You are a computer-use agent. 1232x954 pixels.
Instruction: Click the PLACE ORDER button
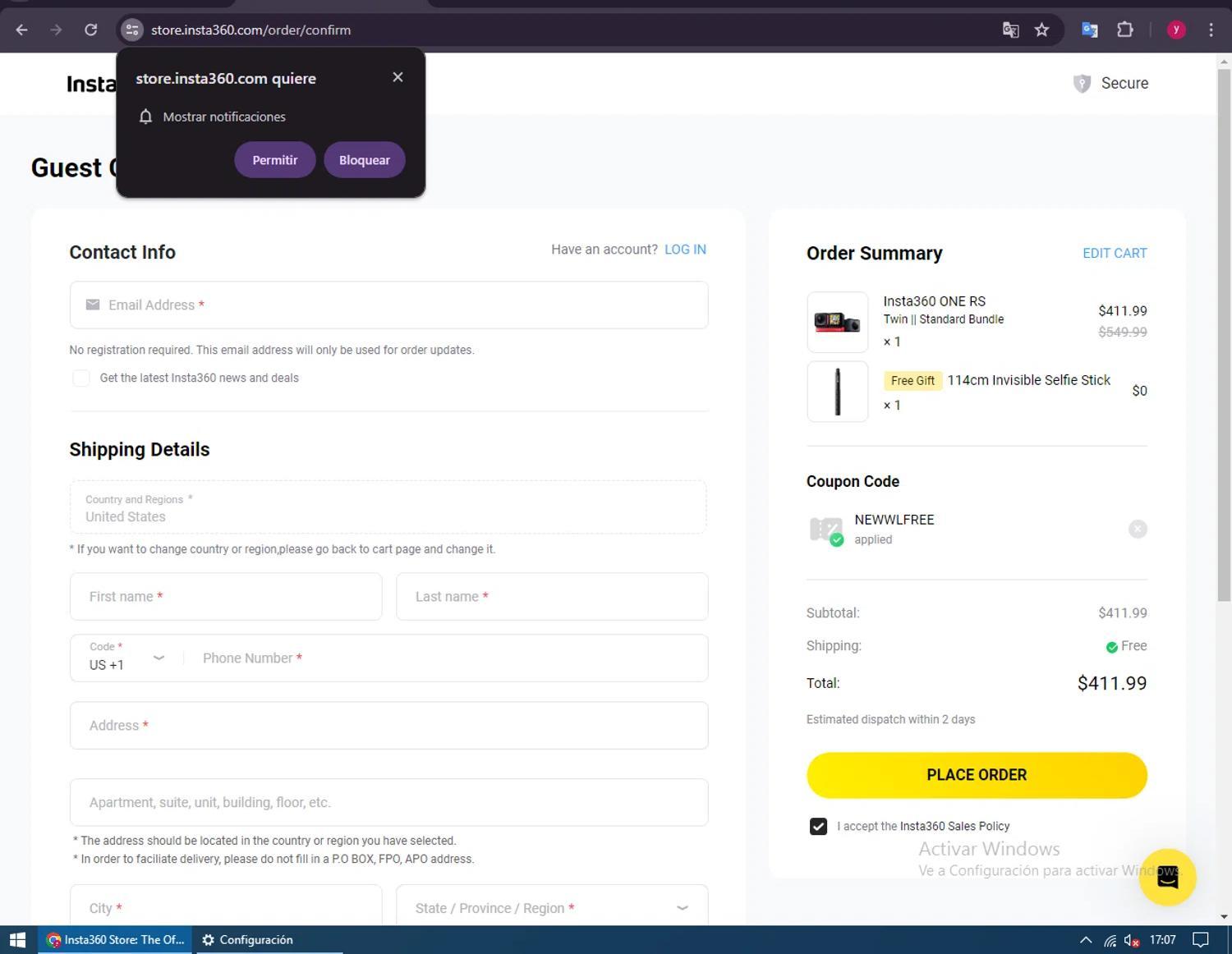[x=977, y=775]
